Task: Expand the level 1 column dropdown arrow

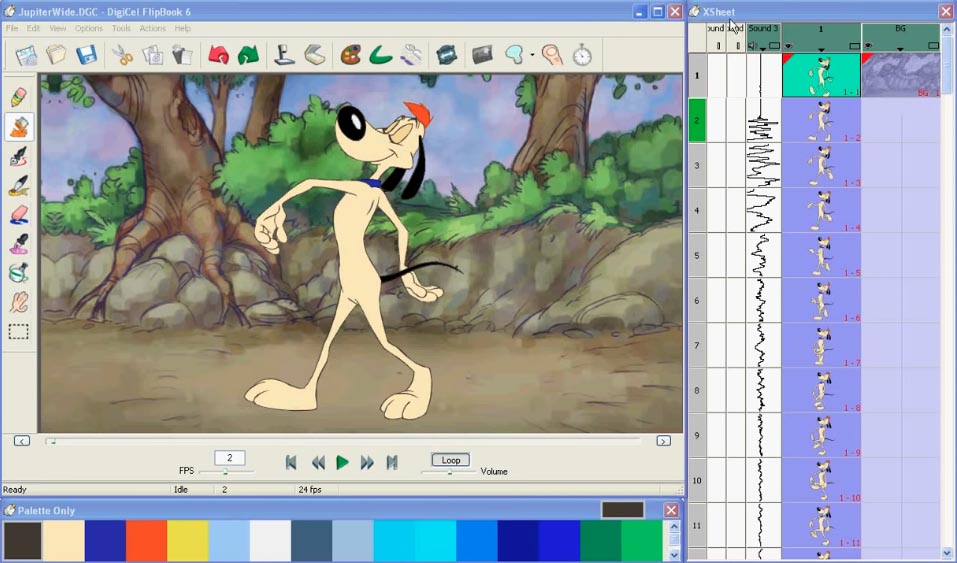Action: coord(821,47)
